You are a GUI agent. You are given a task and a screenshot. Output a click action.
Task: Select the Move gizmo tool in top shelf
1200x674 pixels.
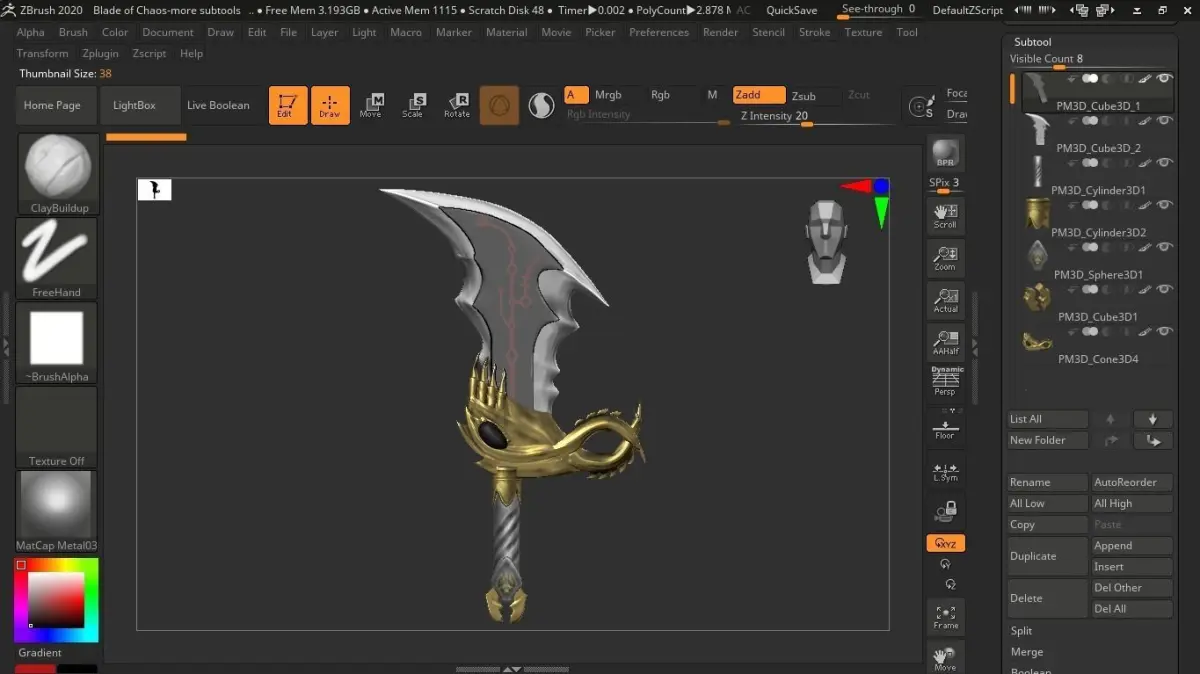[x=371, y=105]
